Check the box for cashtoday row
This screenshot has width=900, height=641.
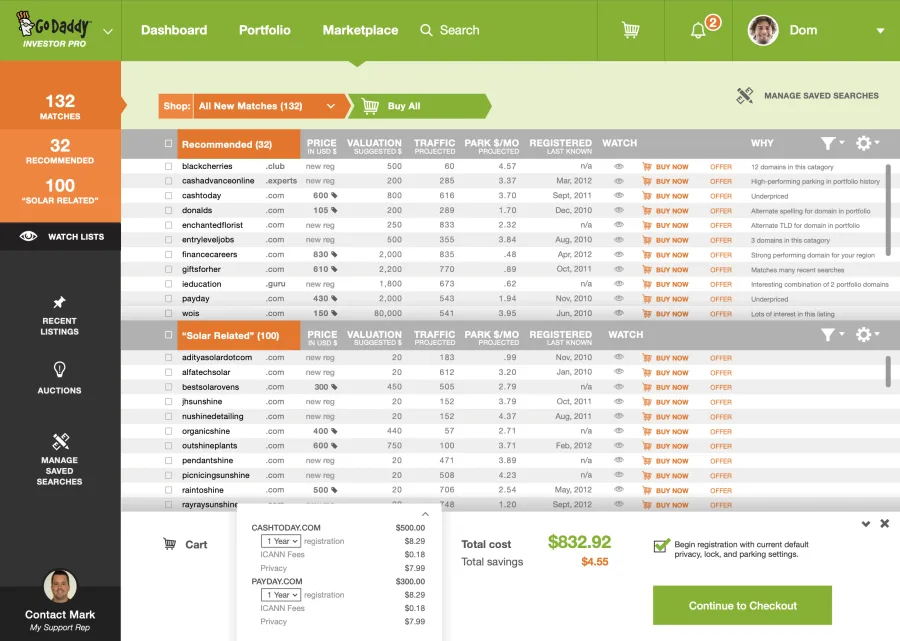(168, 196)
